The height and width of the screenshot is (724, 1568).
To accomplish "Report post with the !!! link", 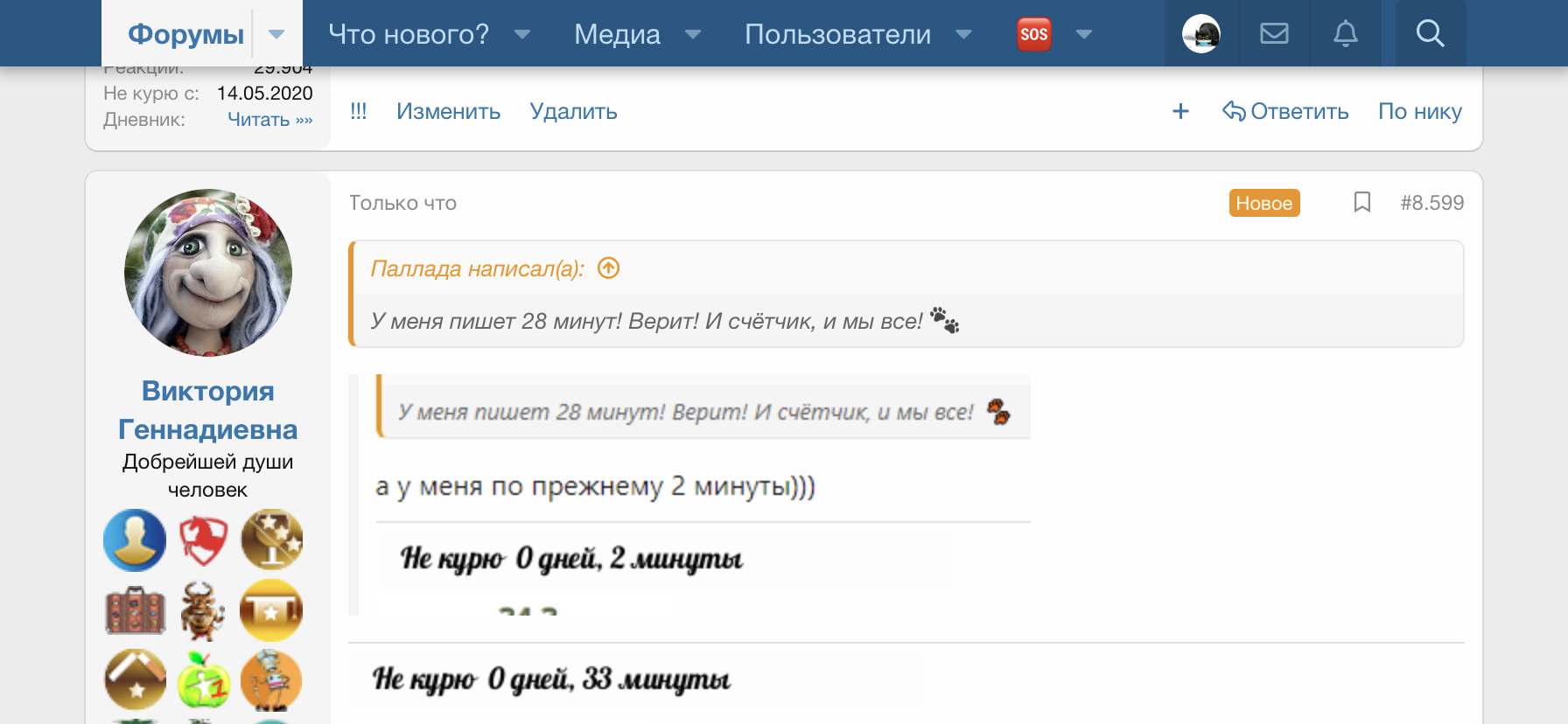I will pyautogui.click(x=358, y=111).
